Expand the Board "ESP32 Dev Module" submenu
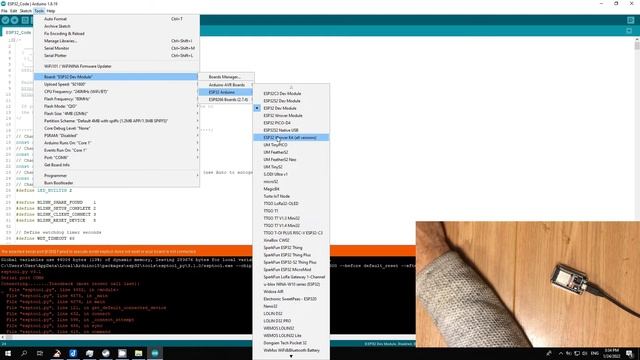Image resolution: width=640 pixels, height=360 pixels. coord(116,77)
